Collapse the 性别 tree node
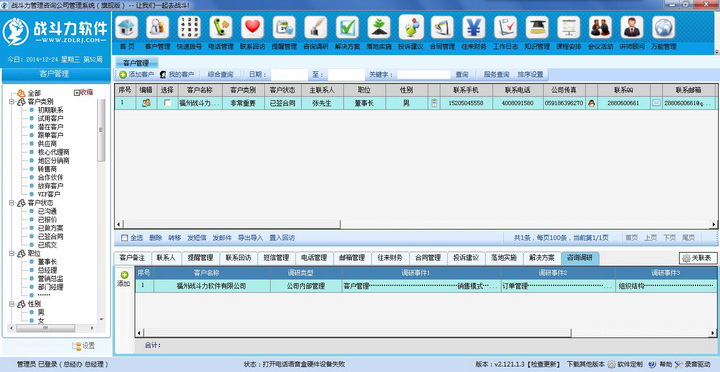This screenshot has height=372, width=720. pos(11,304)
